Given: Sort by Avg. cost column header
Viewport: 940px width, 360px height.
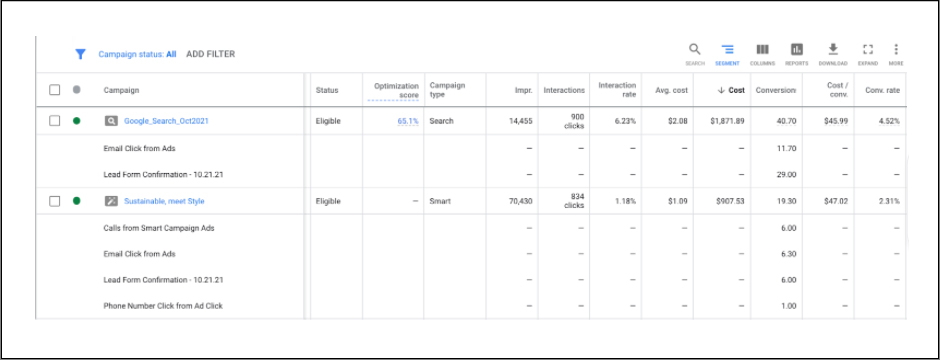Looking at the screenshot, I should tap(672, 90).
